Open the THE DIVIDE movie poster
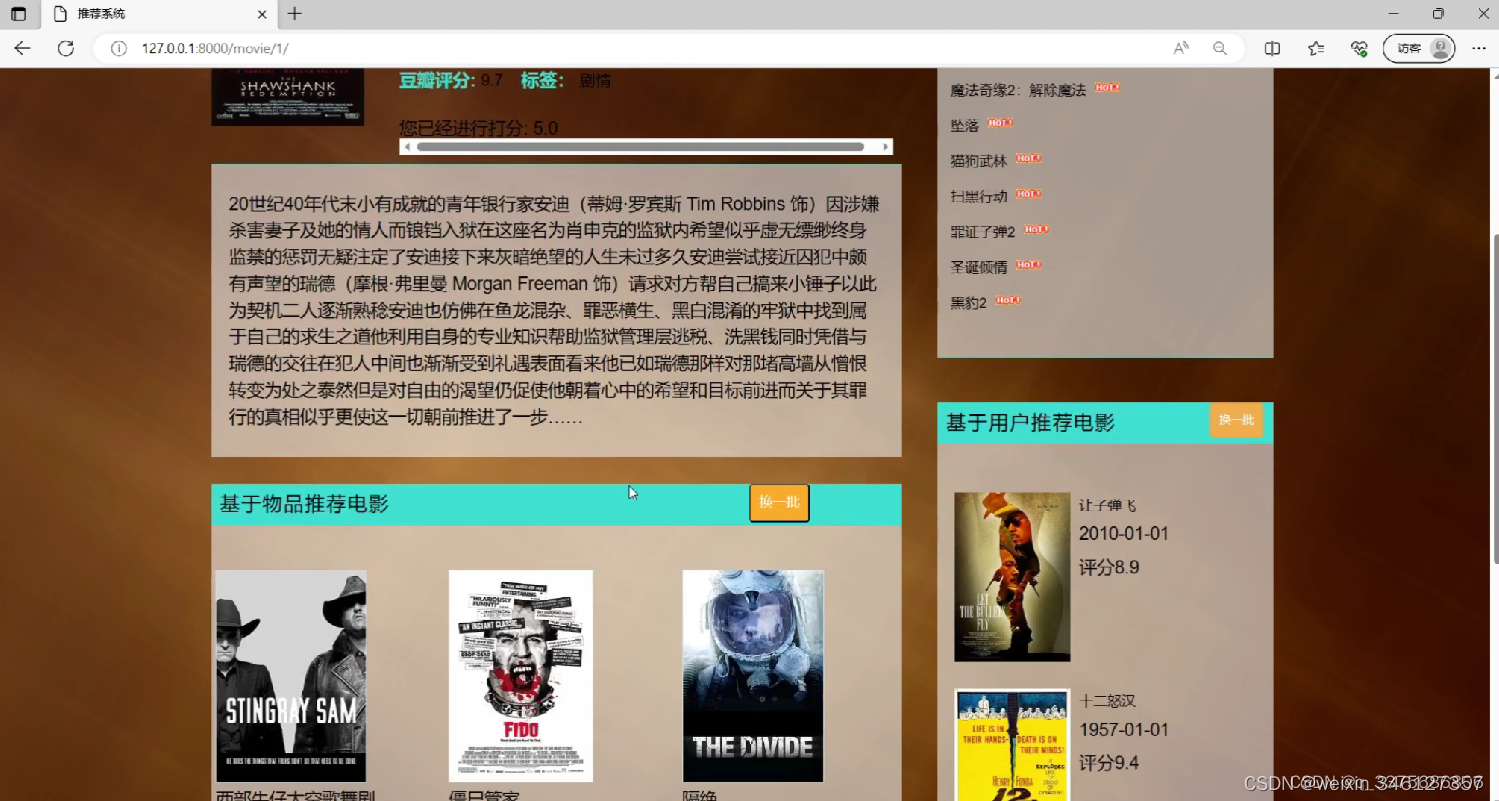 [x=752, y=675]
